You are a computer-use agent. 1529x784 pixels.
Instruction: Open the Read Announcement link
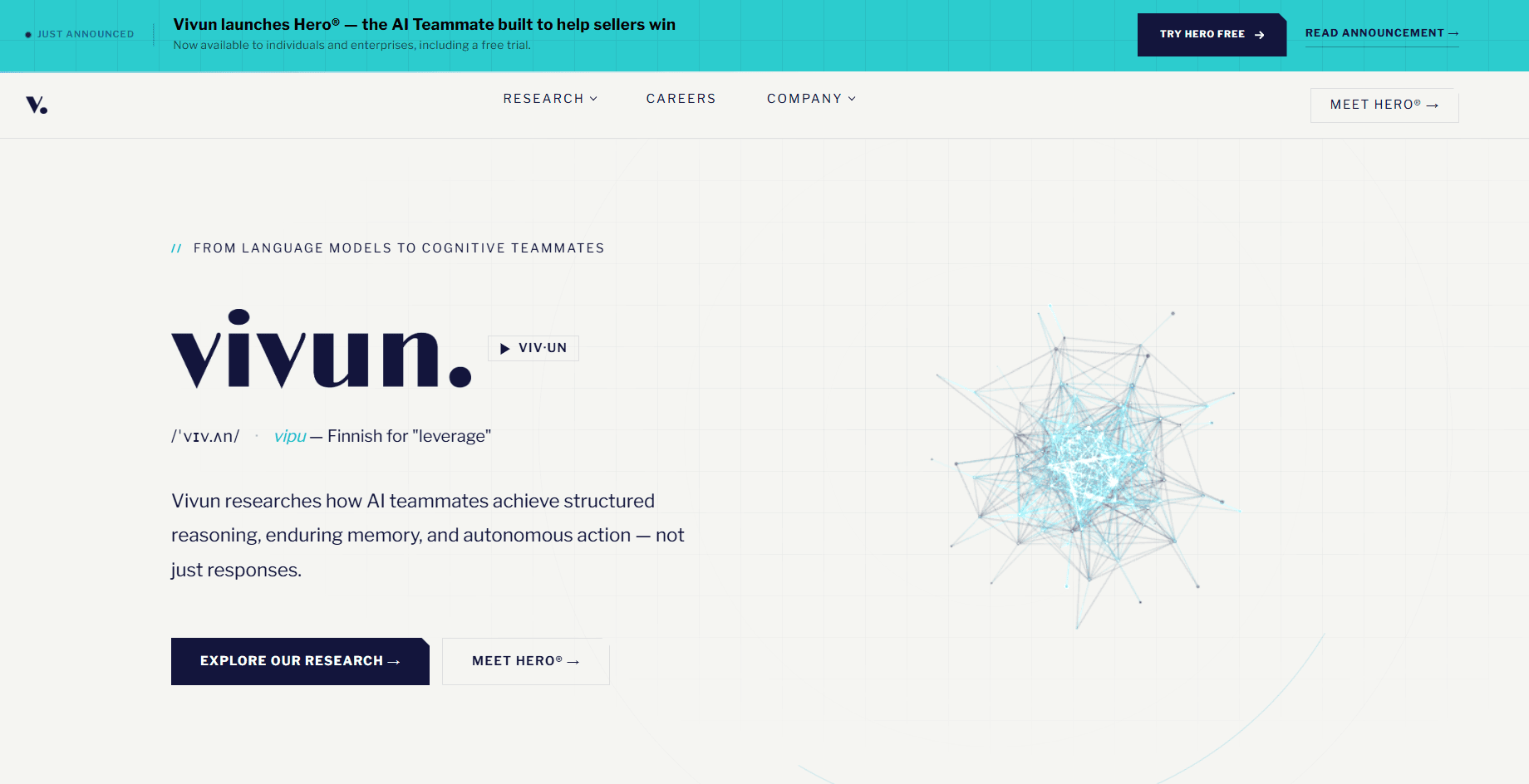[1382, 33]
